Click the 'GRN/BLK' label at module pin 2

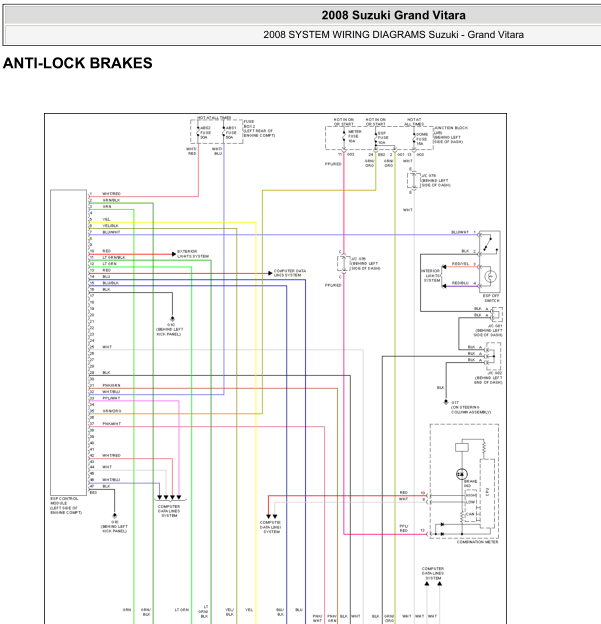pos(111,200)
